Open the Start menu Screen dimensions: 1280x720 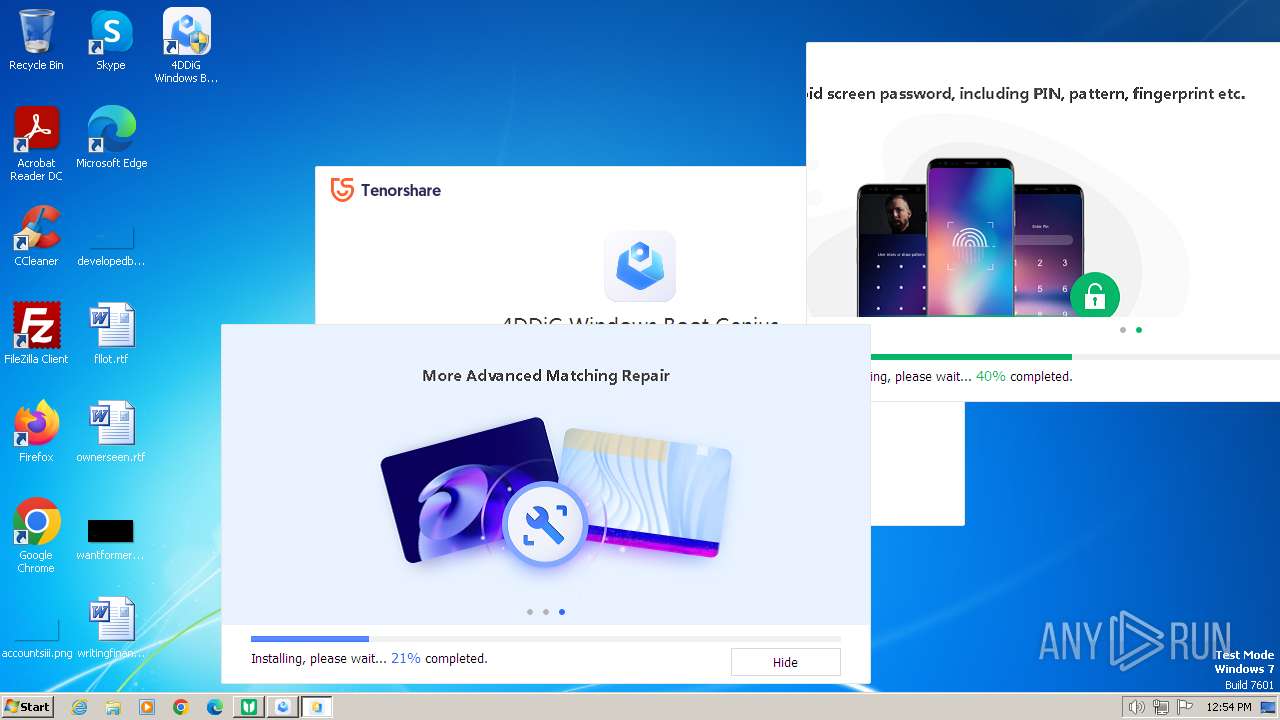click(27, 707)
